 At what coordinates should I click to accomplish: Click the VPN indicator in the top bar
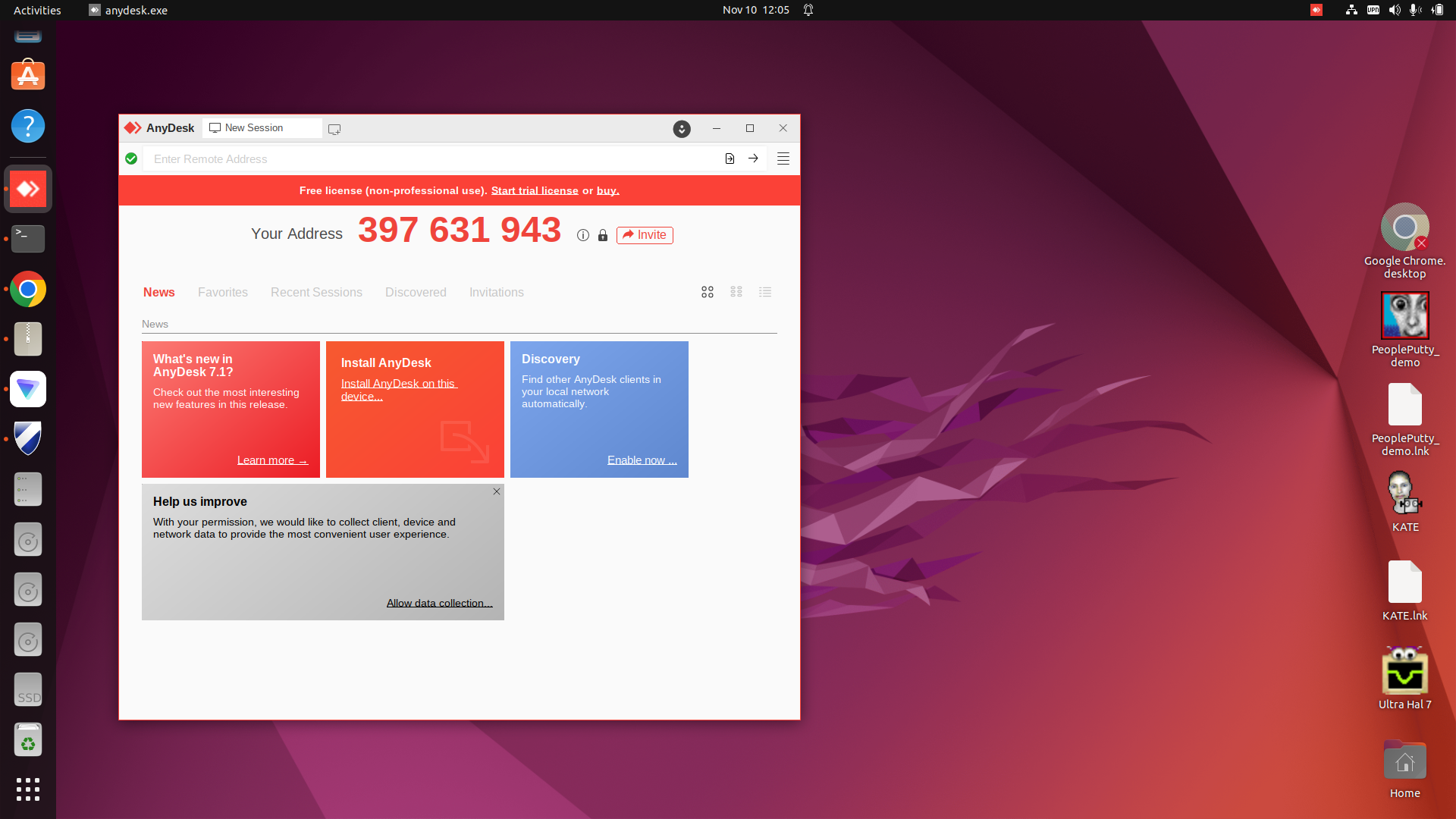click(x=1373, y=10)
